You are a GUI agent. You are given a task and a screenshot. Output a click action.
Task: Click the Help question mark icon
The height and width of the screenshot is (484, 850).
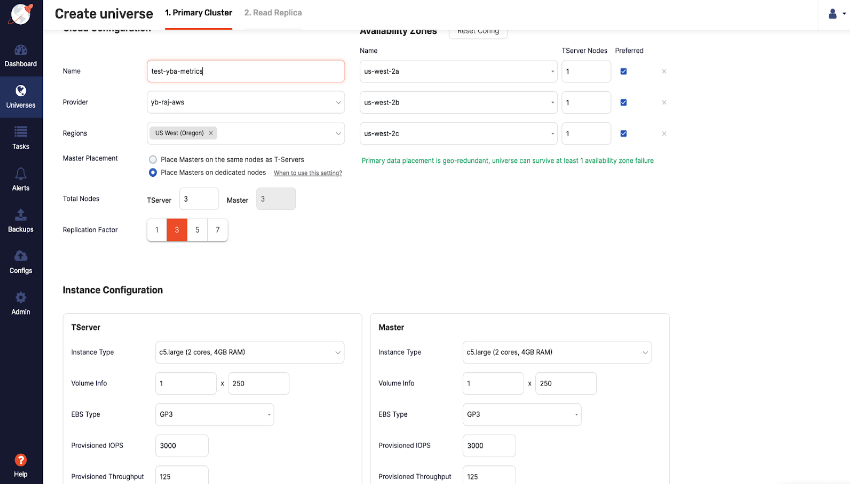pyautogui.click(x=21, y=460)
